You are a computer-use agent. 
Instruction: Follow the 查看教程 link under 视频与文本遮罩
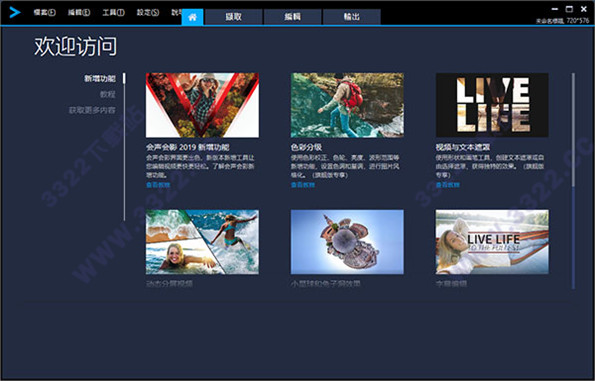[x=448, y=185]
